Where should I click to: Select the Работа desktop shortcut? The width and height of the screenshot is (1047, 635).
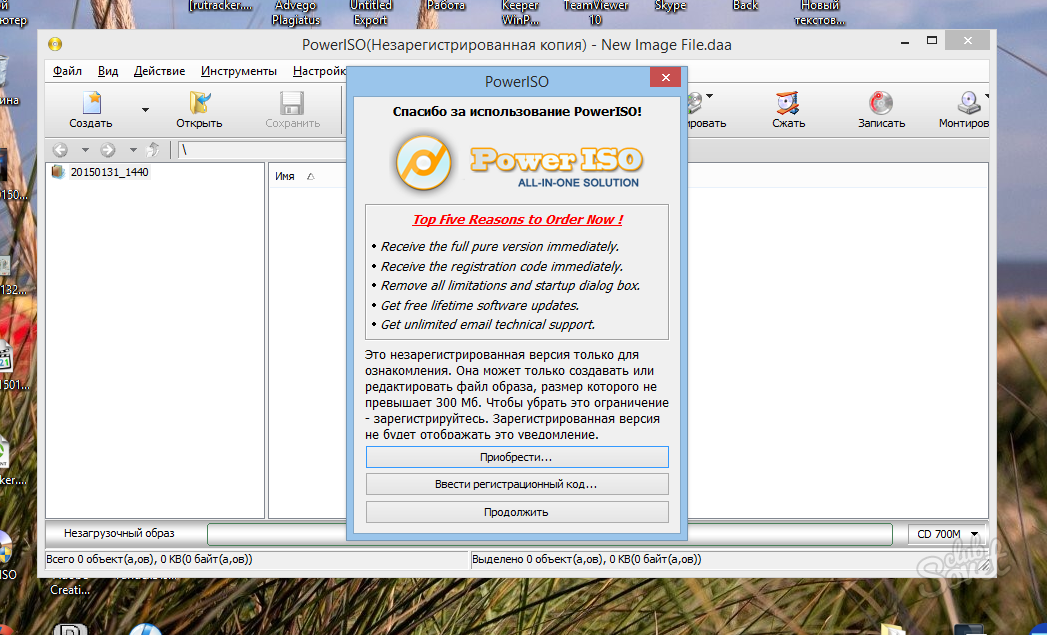446,7
